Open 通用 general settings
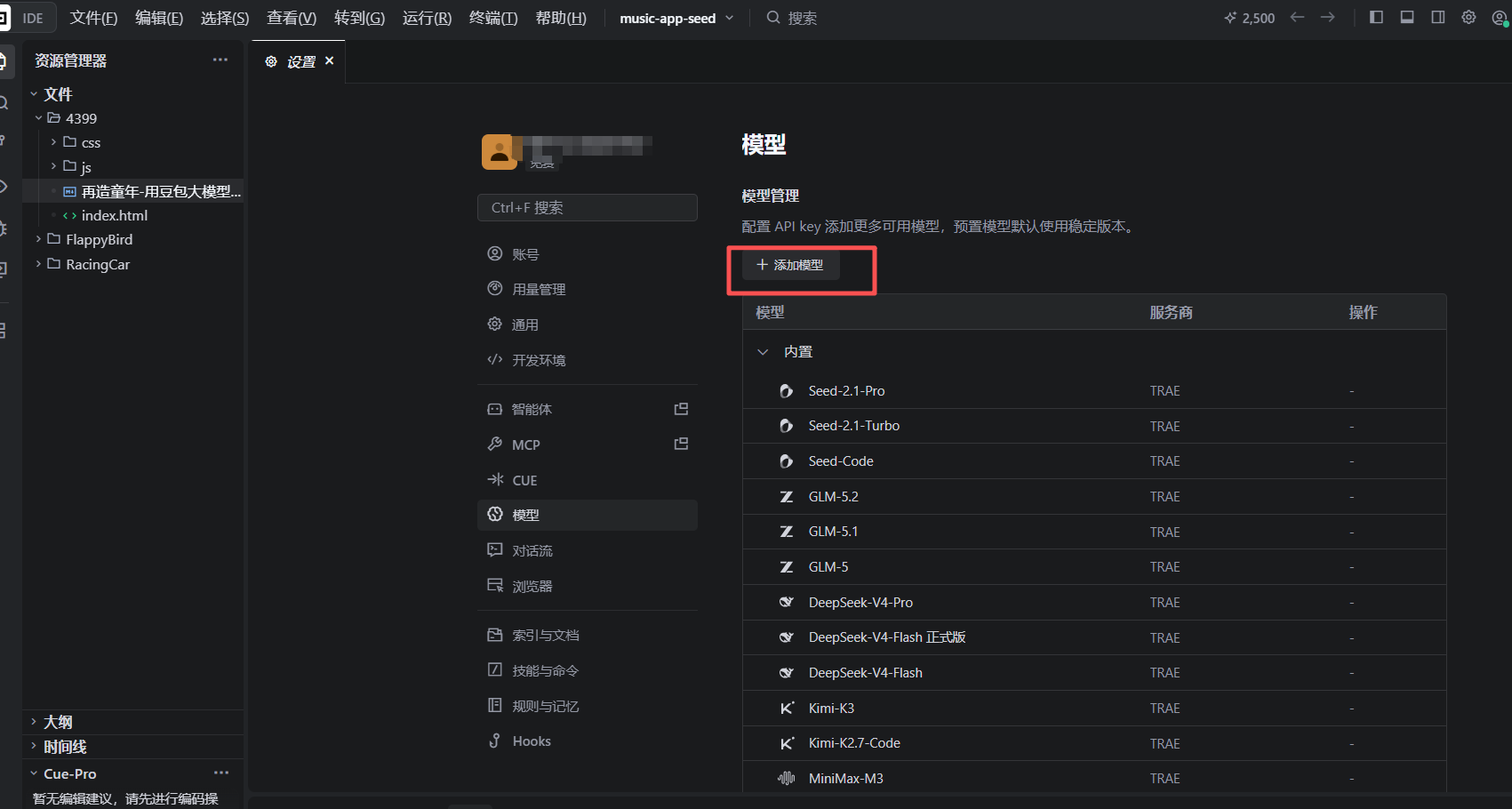 click(588, 324)
